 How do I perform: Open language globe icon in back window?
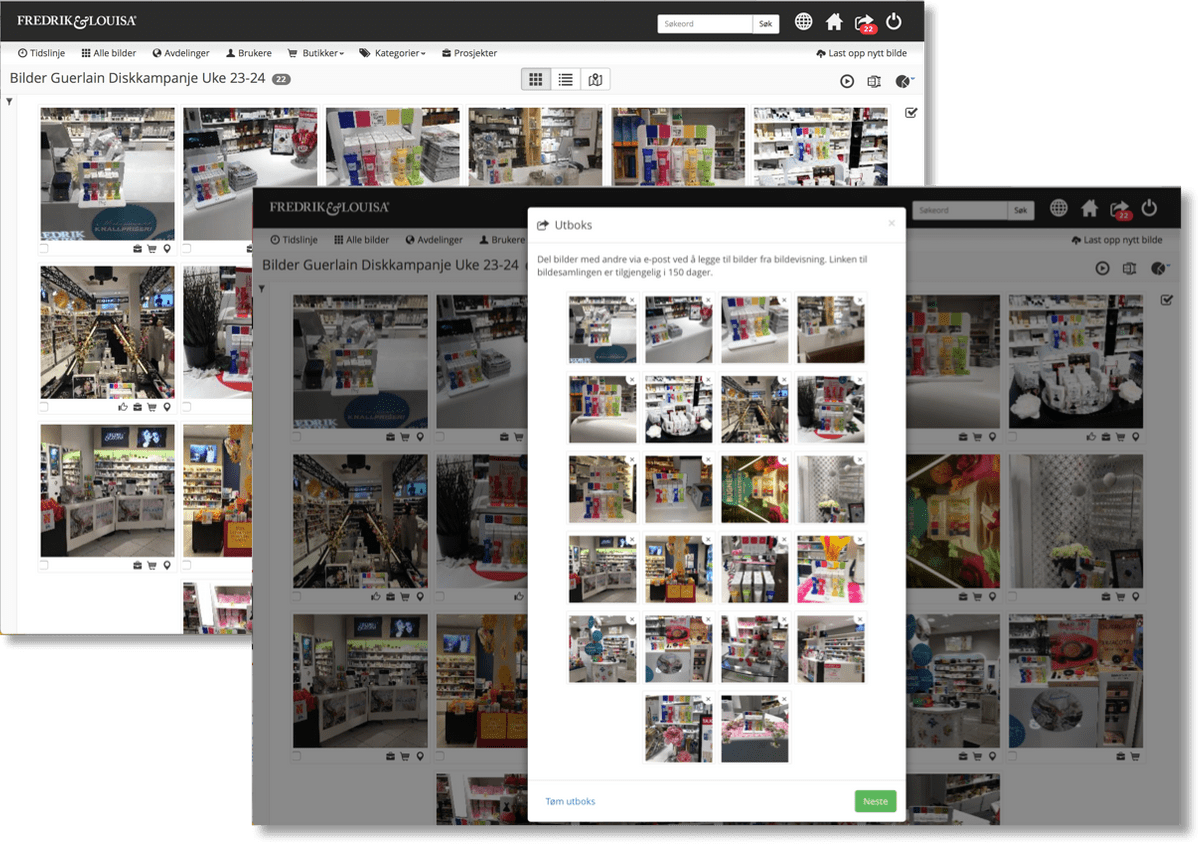pyautogui.click(x=803, y=22)
